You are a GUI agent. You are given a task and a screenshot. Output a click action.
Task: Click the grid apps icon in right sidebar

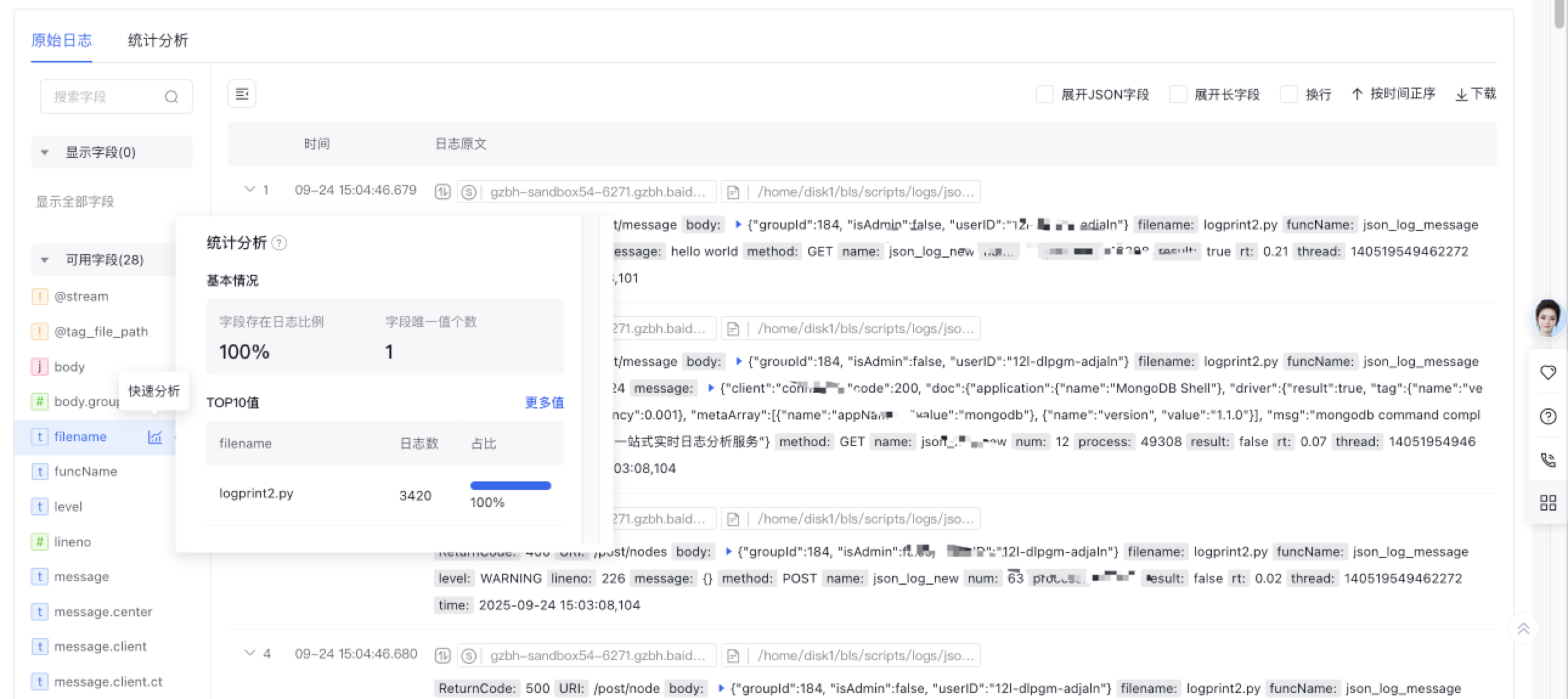click(x=1547, y=502)
